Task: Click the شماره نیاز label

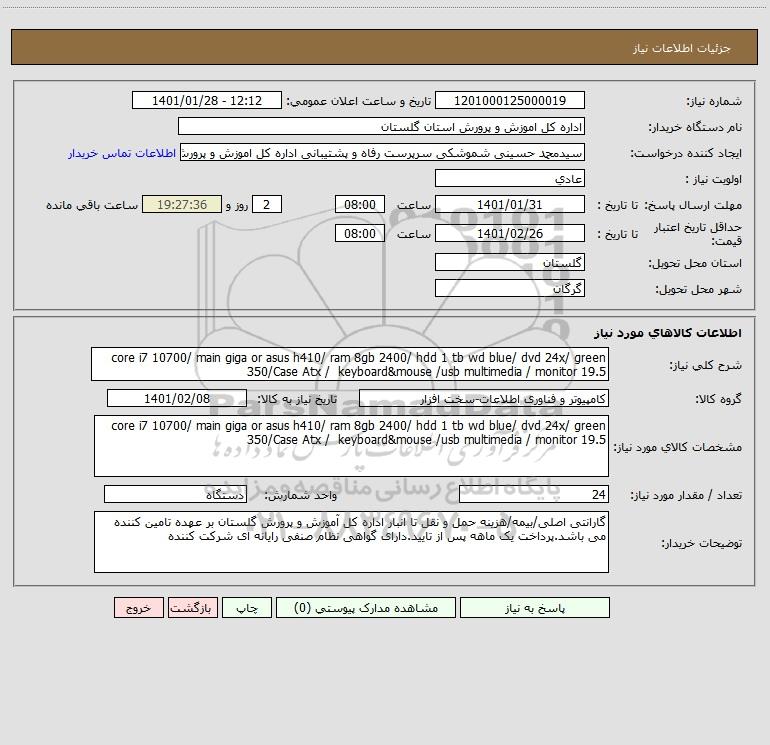Action: [x=714, y=101]
